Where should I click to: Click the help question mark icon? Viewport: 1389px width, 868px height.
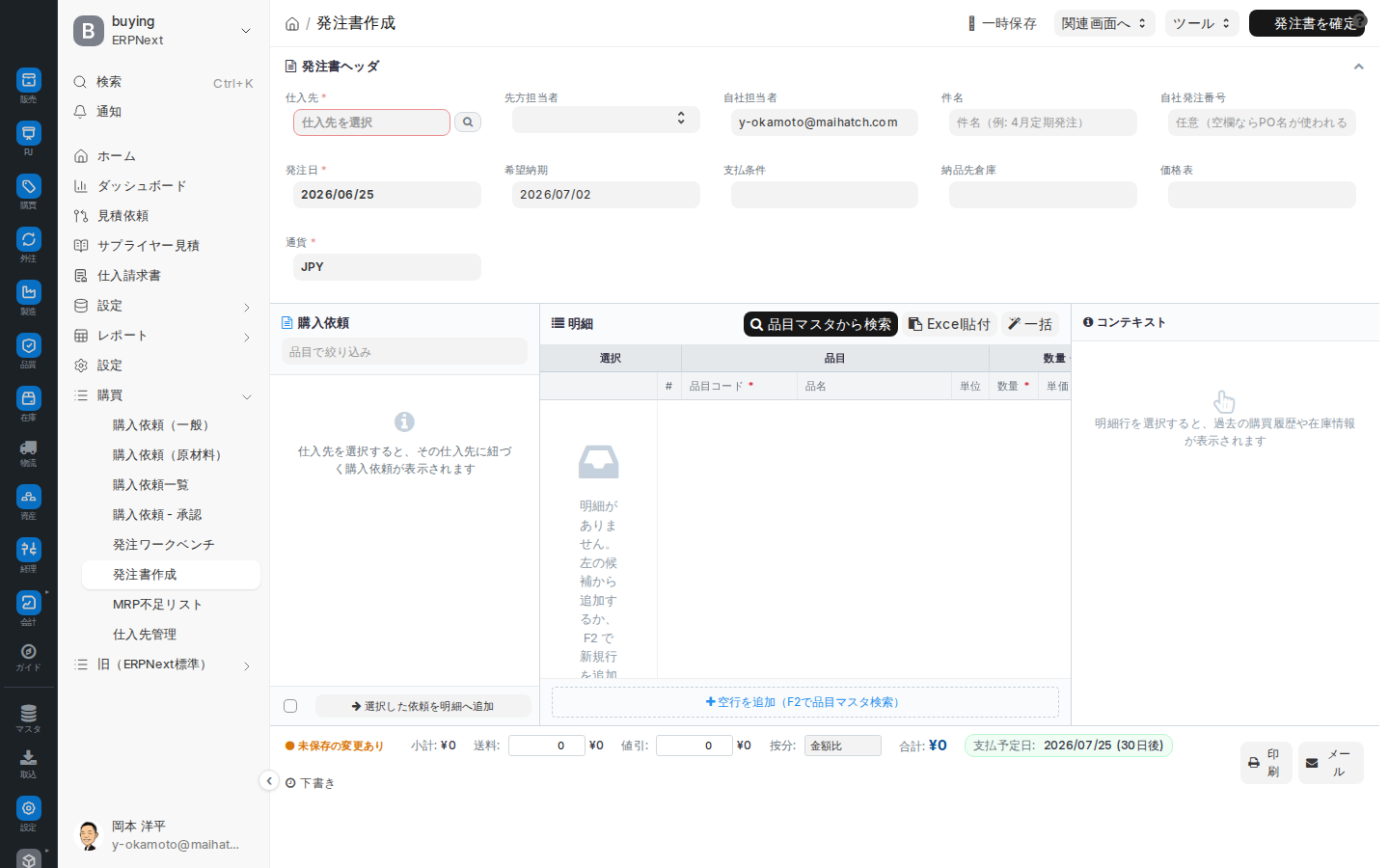click(1360, 19)
